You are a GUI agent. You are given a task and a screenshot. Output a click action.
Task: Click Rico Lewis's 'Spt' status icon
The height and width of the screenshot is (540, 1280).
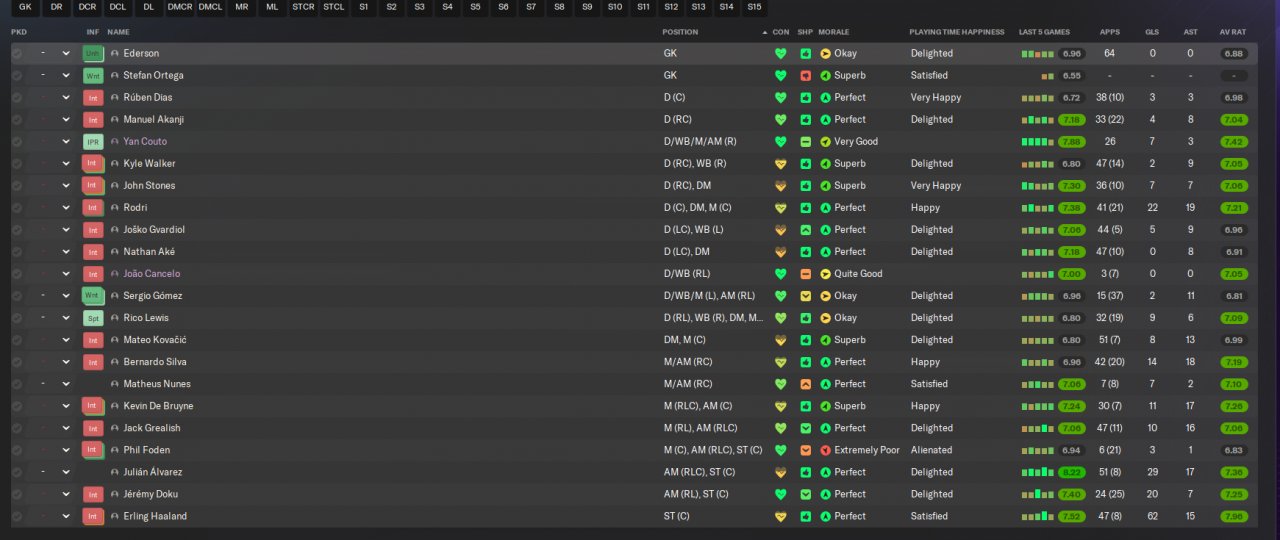(93, 318)
